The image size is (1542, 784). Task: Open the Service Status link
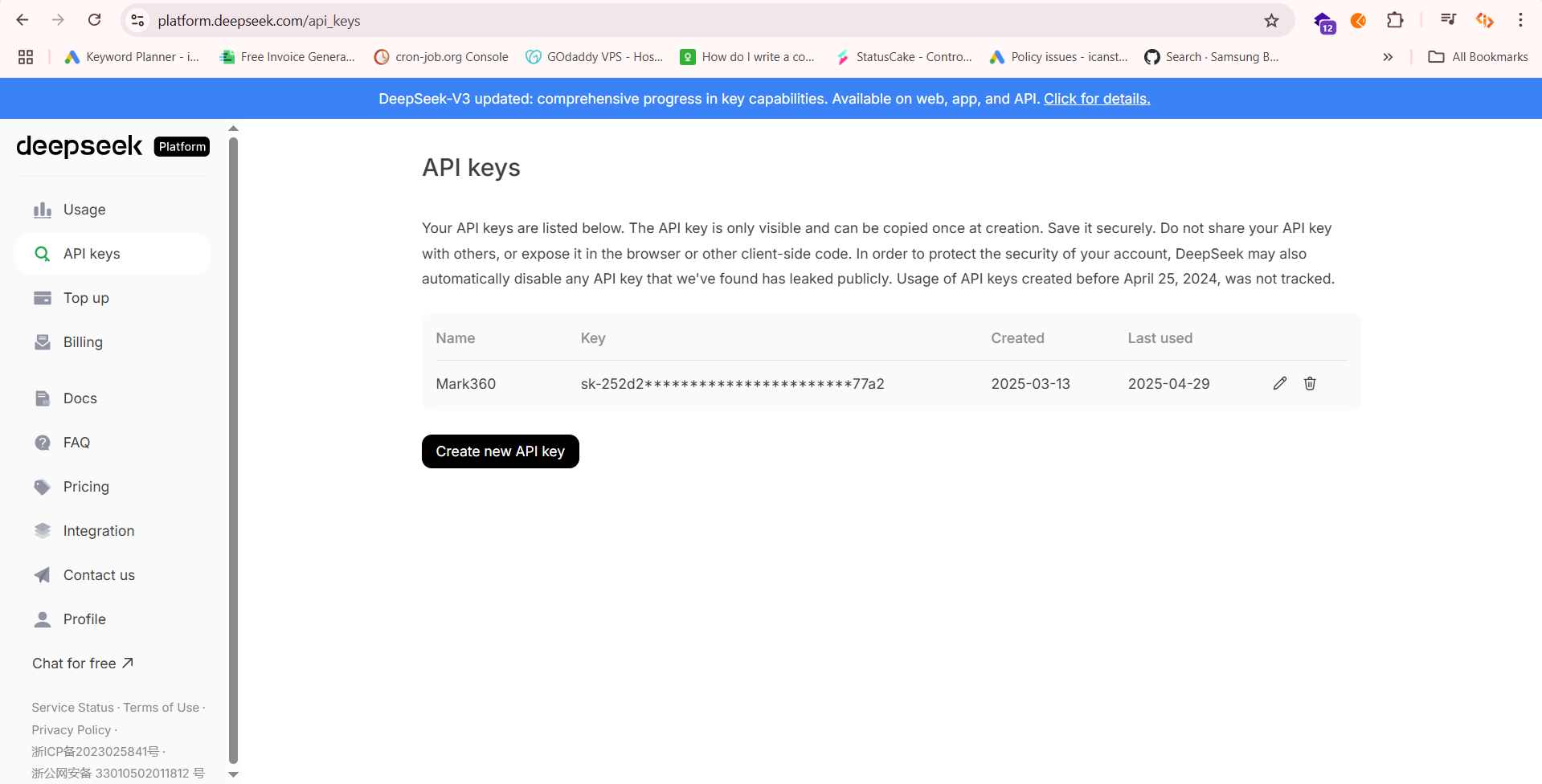point(72,708)
